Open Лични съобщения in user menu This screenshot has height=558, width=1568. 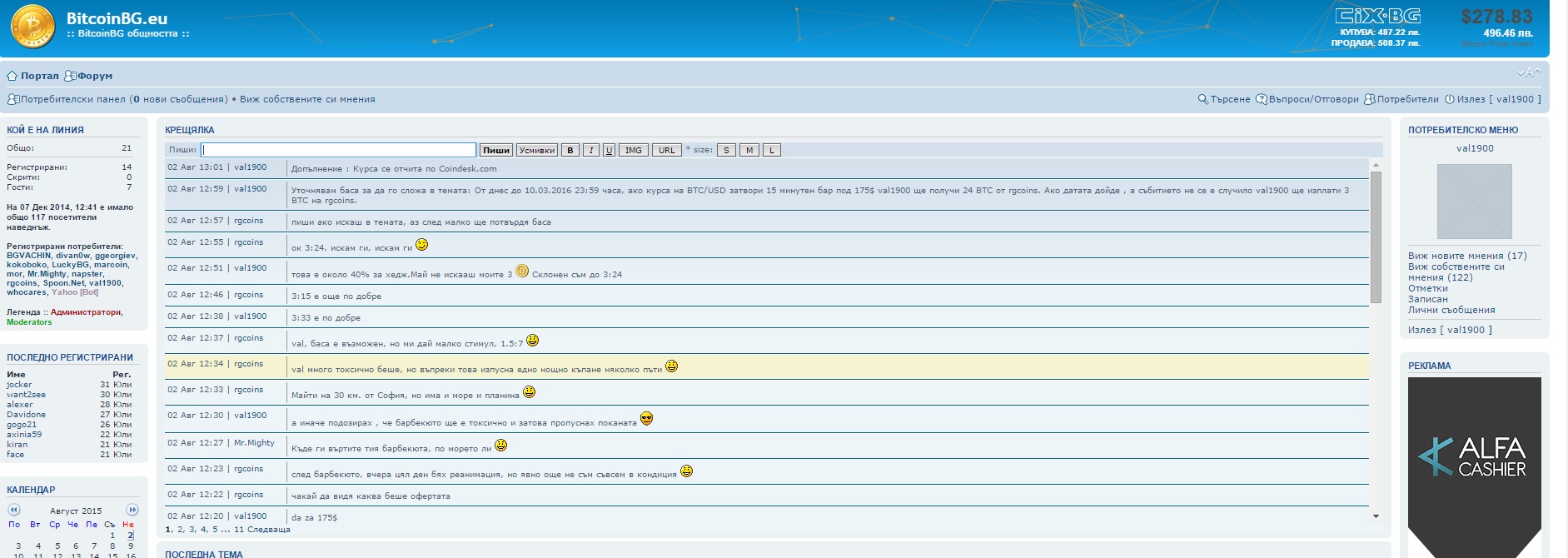[x=1451, y=310]
